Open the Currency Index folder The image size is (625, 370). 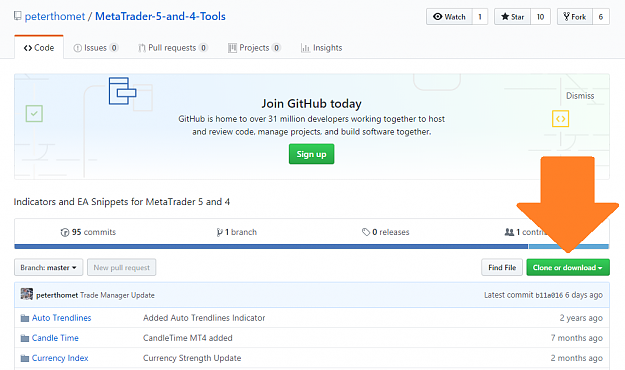pyautogui.click(x=60, y=358)
